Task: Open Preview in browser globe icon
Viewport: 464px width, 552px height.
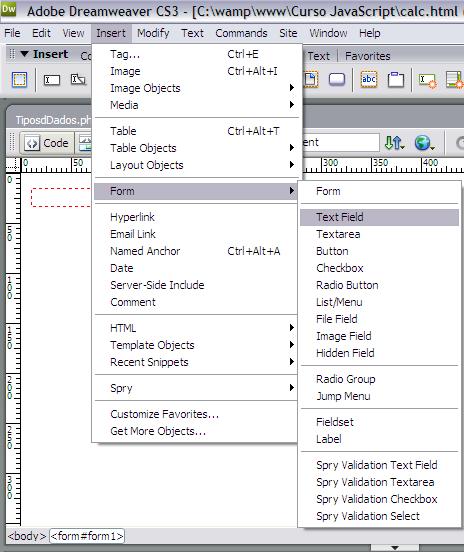Action: [424, 143]
